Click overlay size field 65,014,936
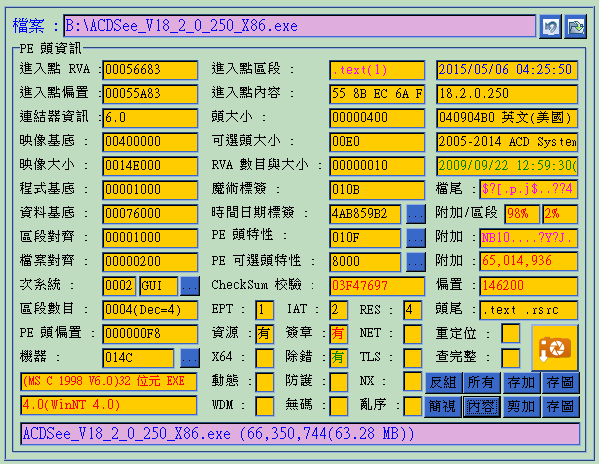Screen dimensions: 599x464 [x=529, y=262]
